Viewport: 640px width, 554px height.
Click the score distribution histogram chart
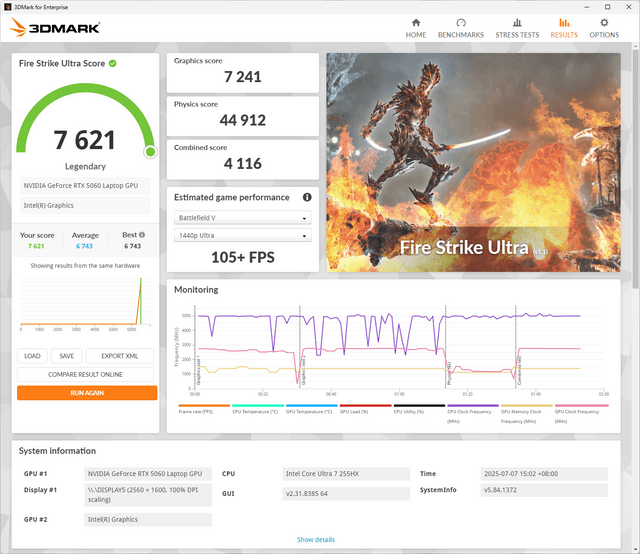[x=85, y=304]
